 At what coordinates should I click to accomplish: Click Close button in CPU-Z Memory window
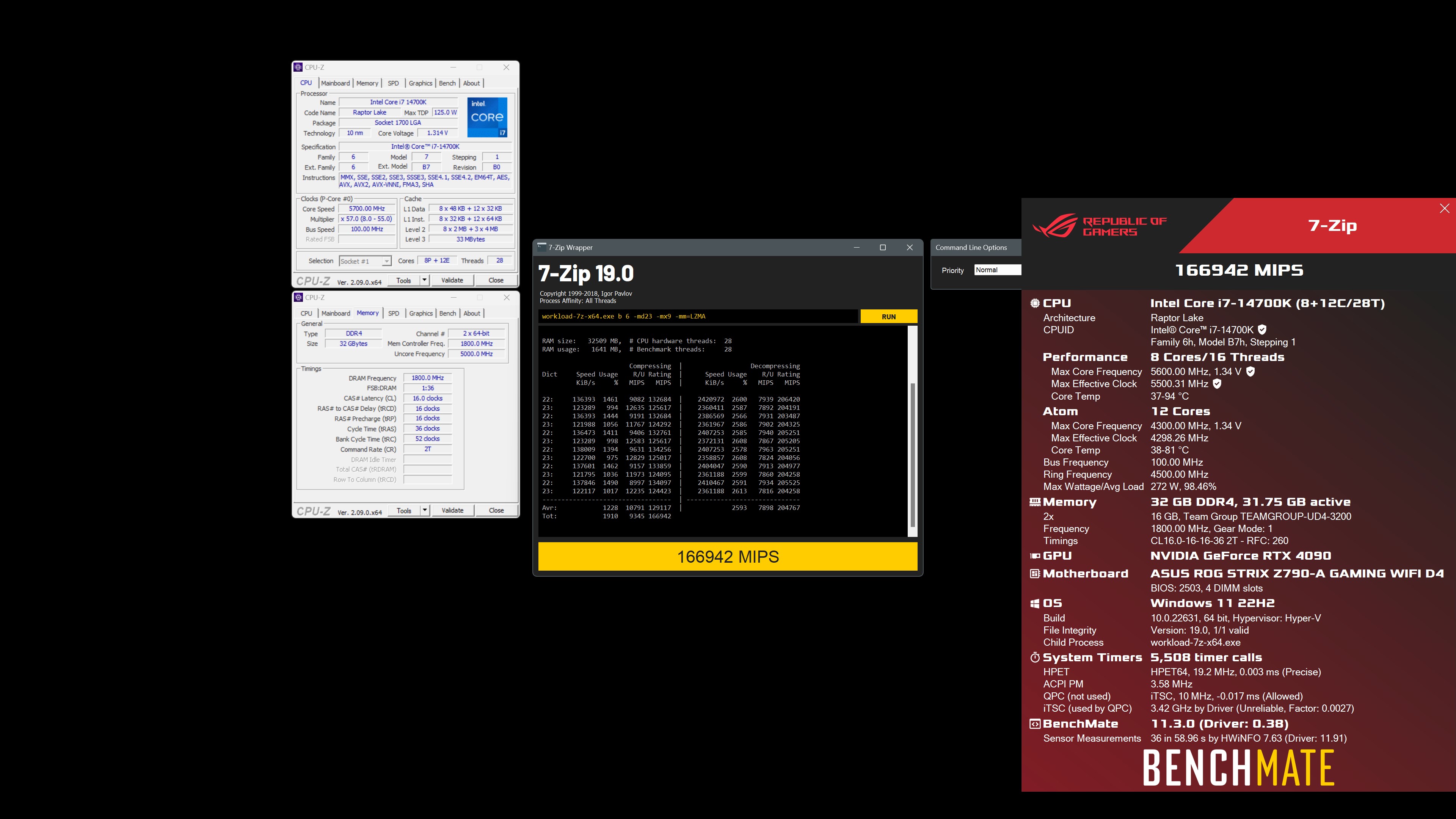coord(496,510)
